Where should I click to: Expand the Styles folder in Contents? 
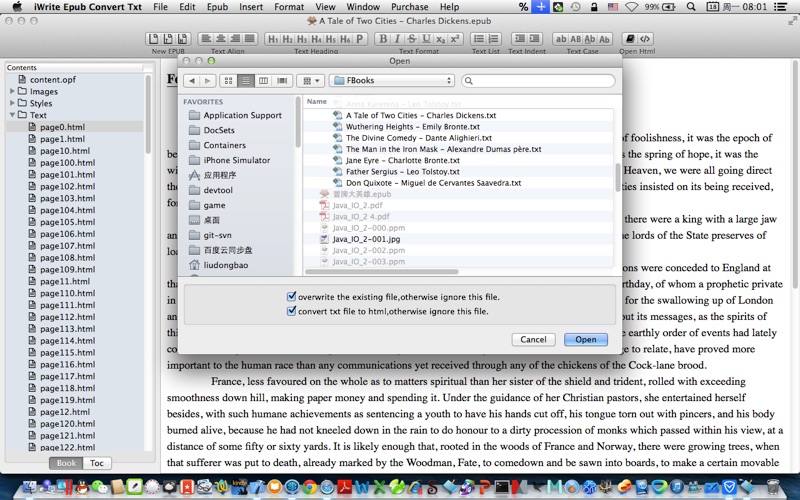[x=12, y=103]
